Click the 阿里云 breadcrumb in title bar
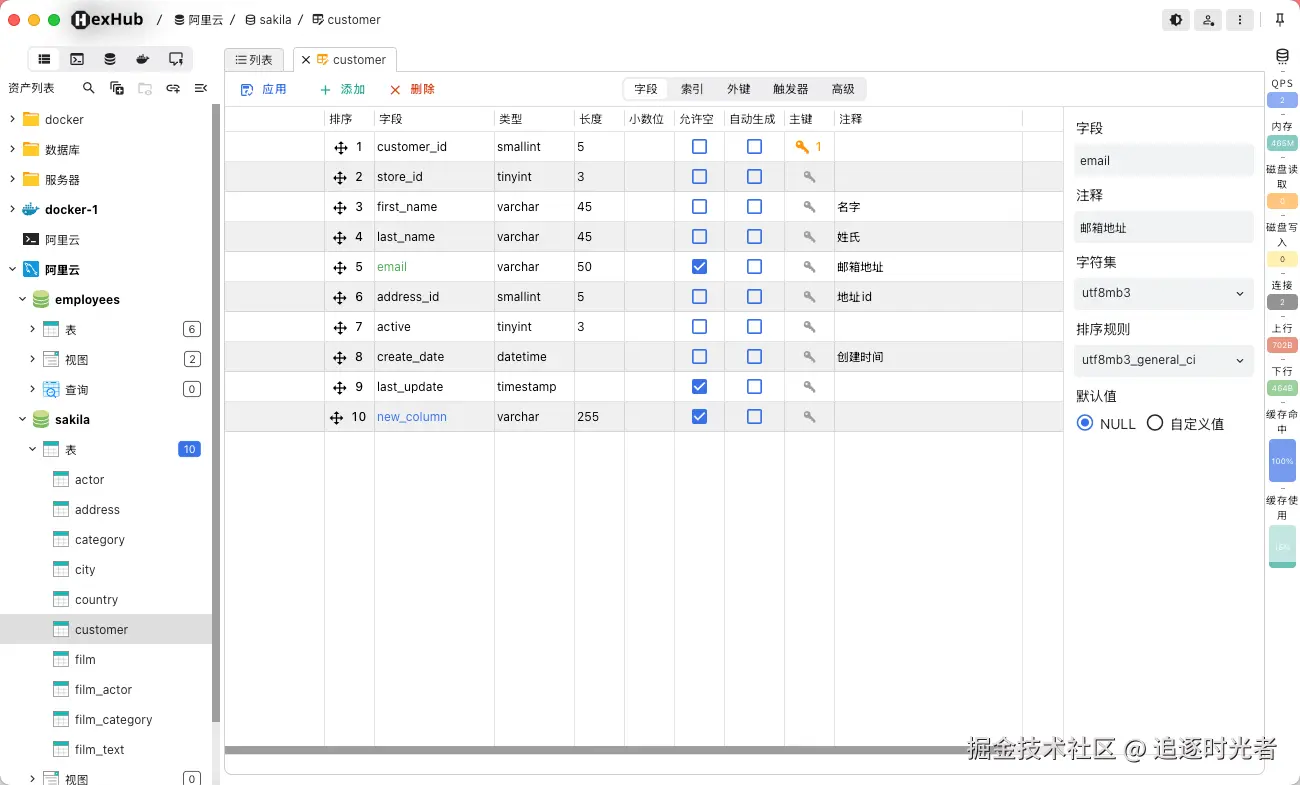 click(x=198, y=19)
